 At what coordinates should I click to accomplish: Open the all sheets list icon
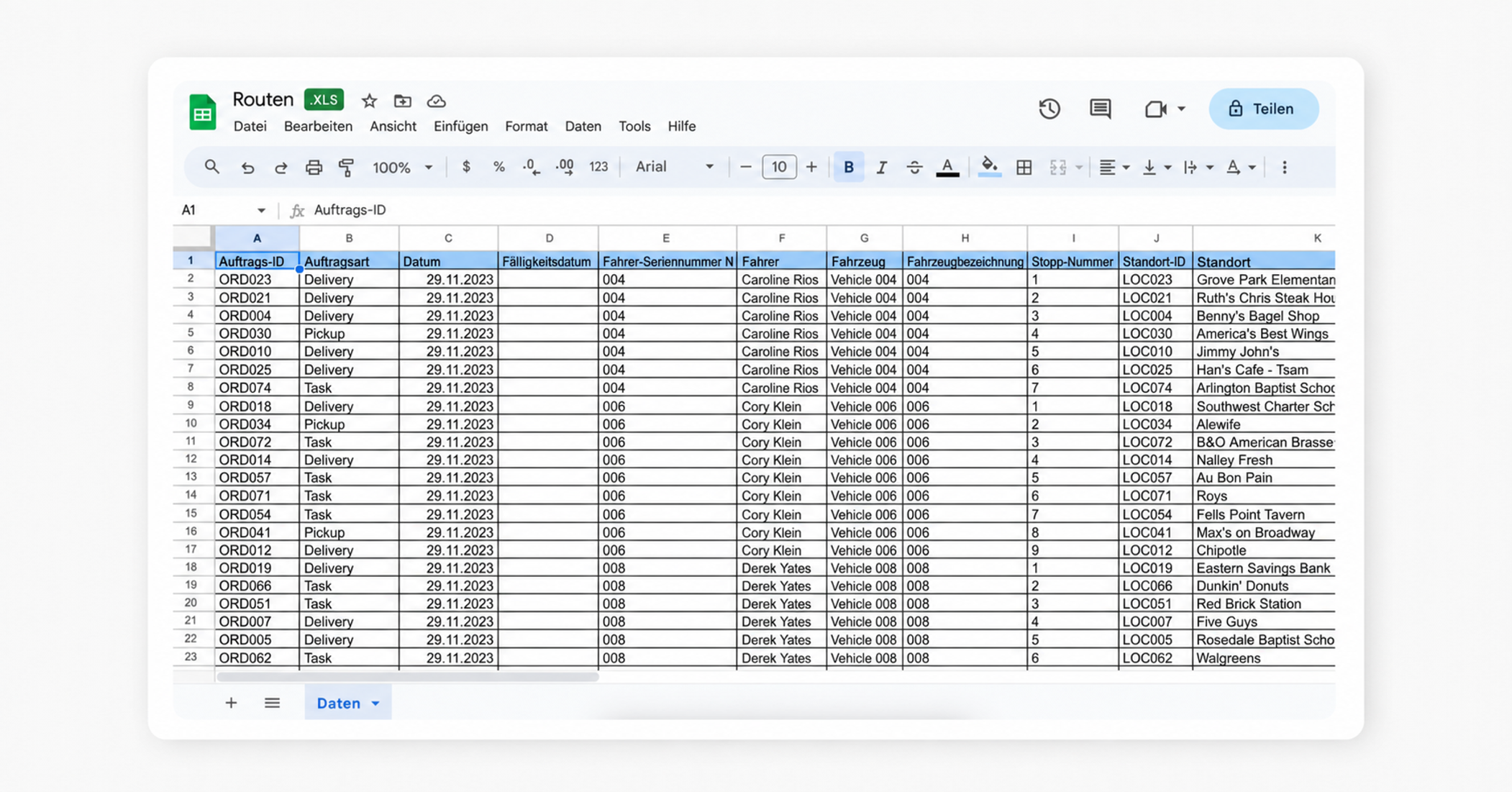[x=272, y=703]
